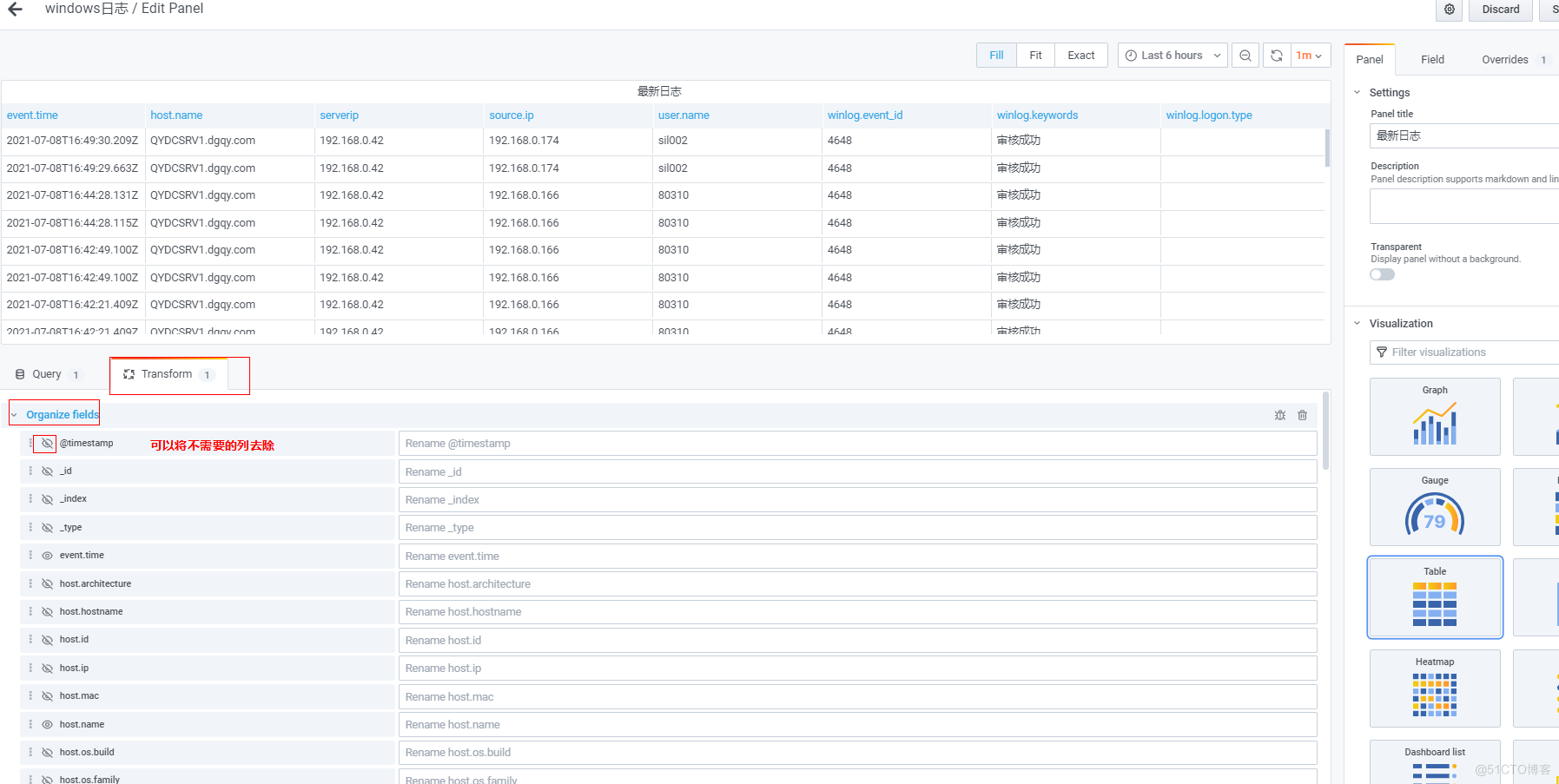
Task: Show the host.os.build field
Action: (x=47, y=752)
